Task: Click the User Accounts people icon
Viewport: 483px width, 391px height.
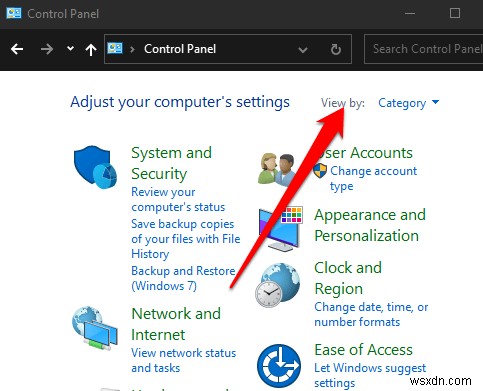Action: (x=276, y=169)
